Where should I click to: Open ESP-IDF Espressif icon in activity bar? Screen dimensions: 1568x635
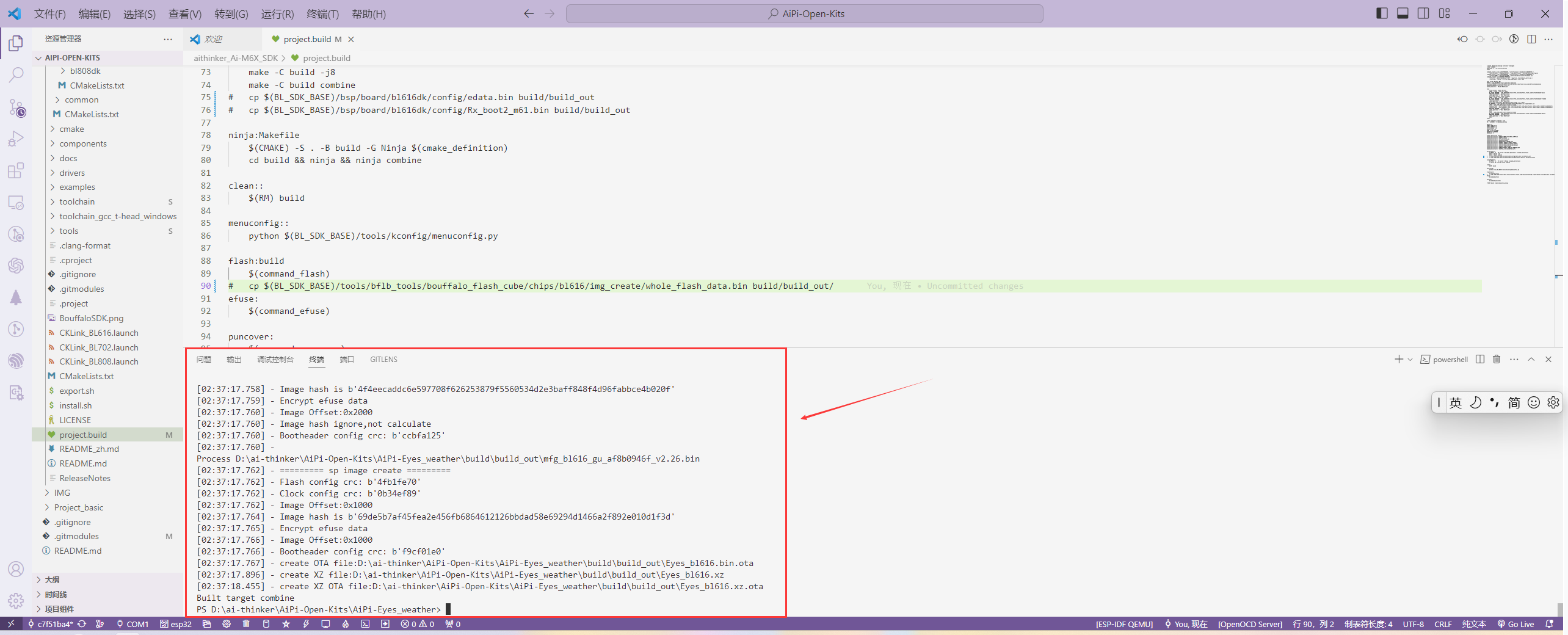pos(16,361)
